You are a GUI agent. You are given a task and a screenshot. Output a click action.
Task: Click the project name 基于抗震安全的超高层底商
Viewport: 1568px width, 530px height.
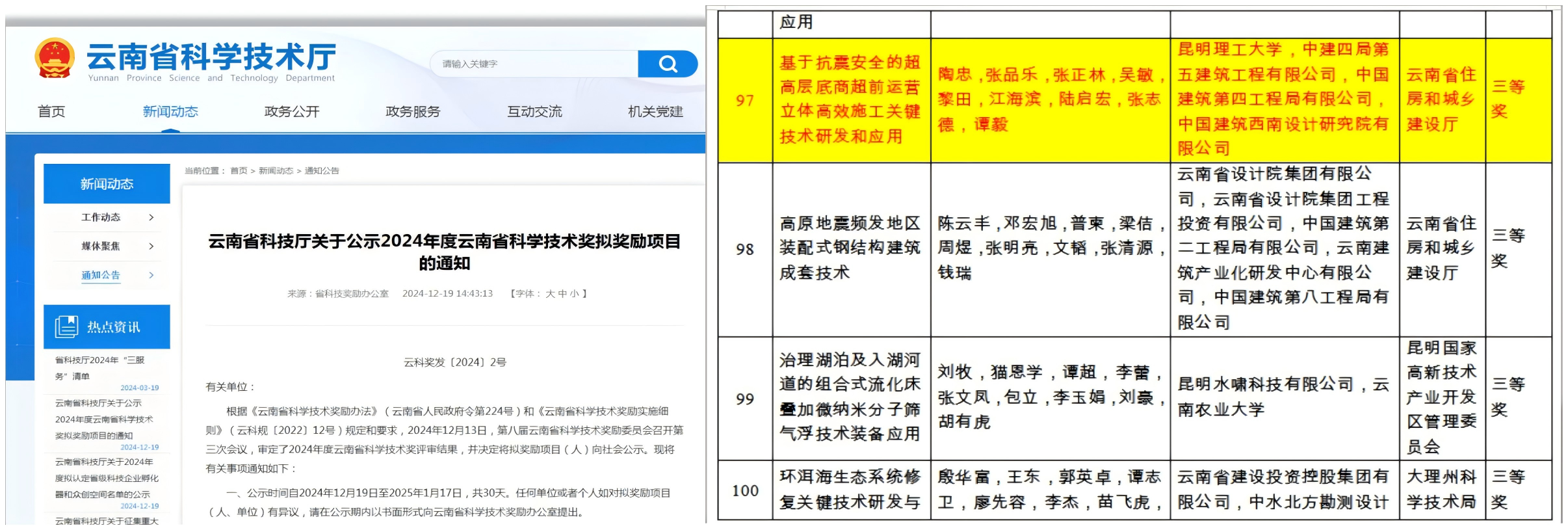pos(850,99)
